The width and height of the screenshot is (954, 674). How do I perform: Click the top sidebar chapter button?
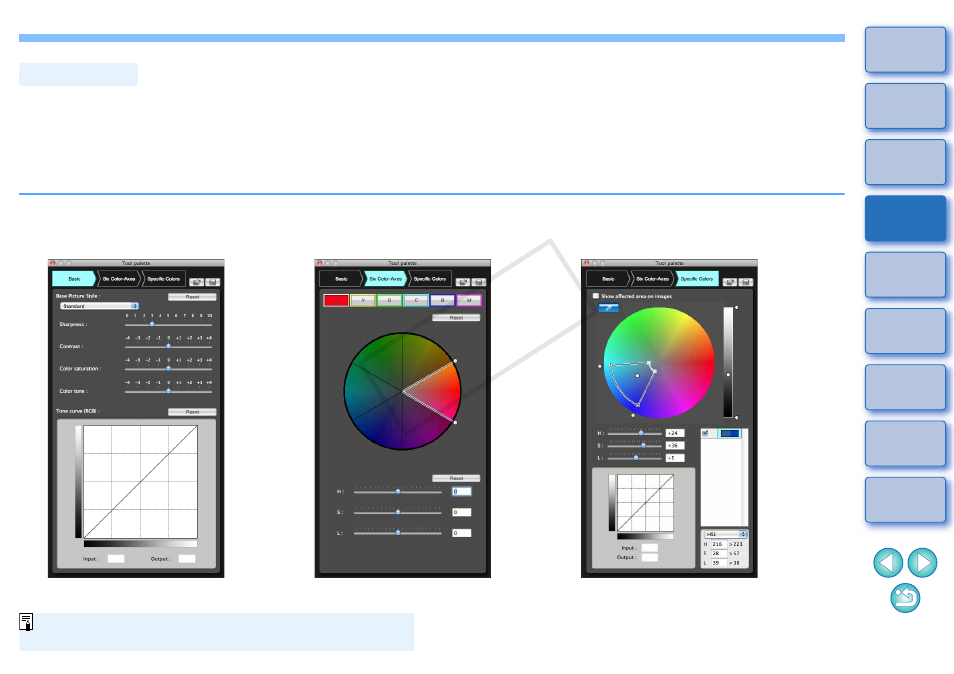905,49
